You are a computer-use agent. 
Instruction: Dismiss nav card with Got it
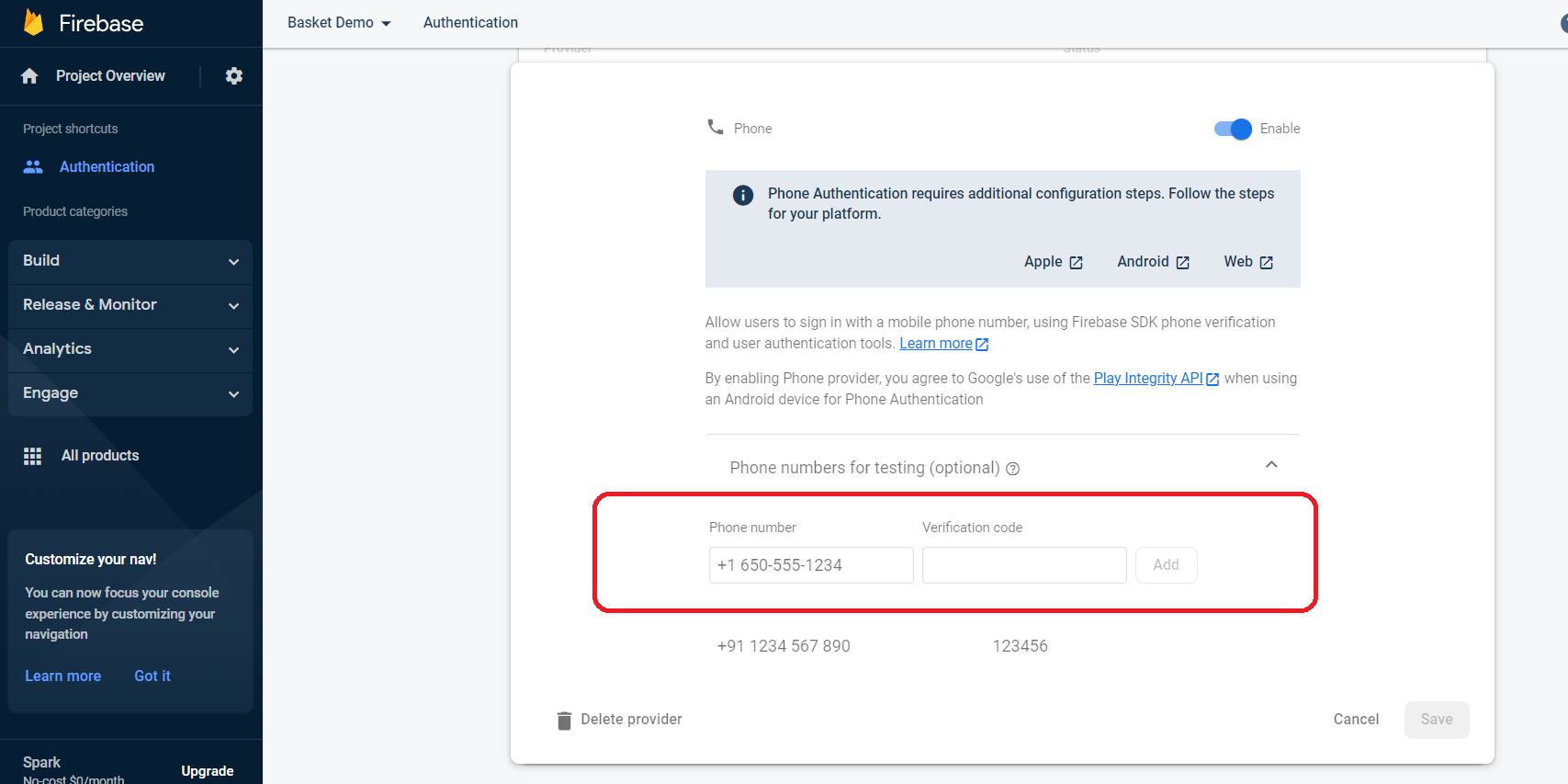(152, 676)
